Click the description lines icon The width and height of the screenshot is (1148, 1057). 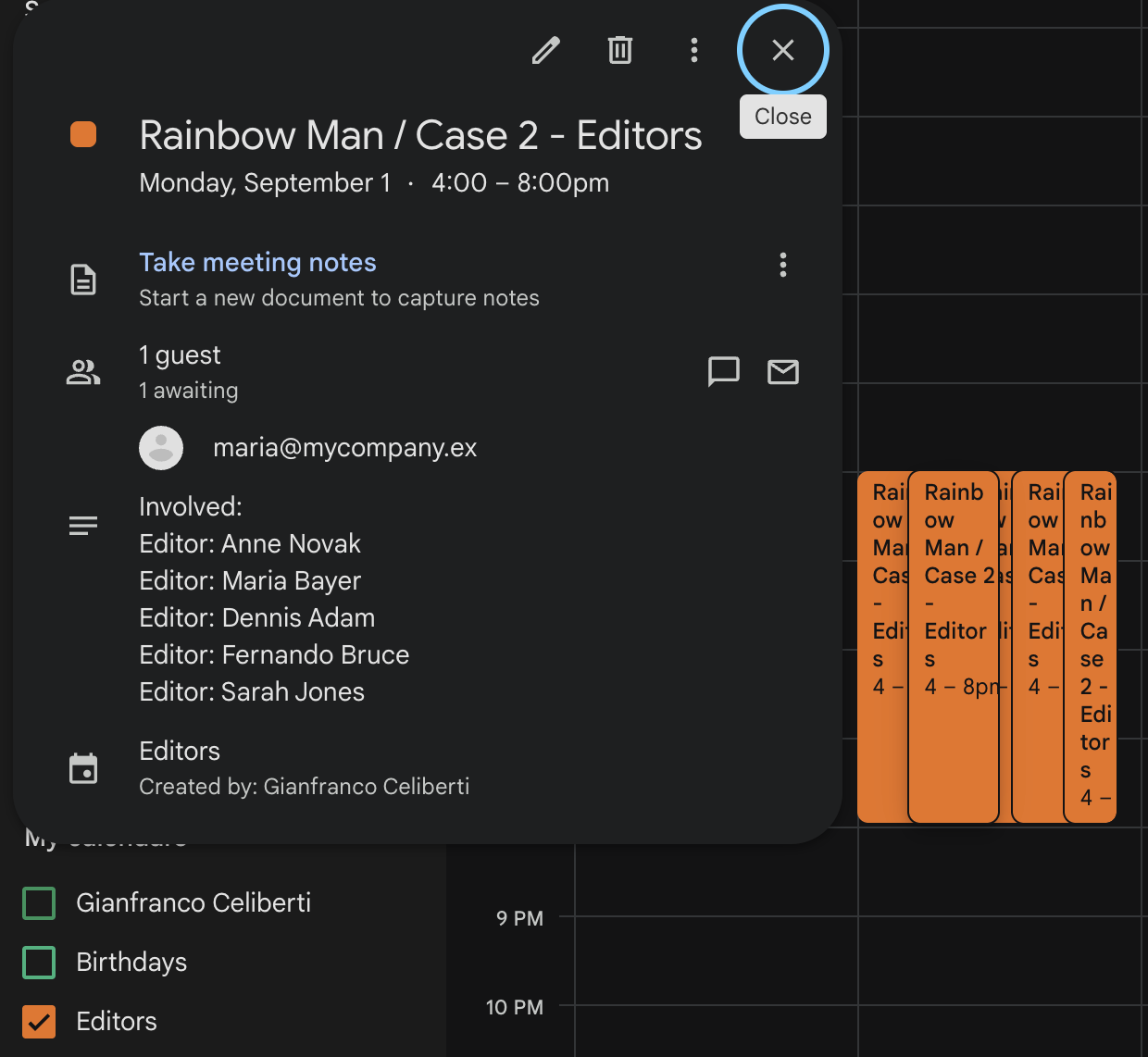click(83, 526)
